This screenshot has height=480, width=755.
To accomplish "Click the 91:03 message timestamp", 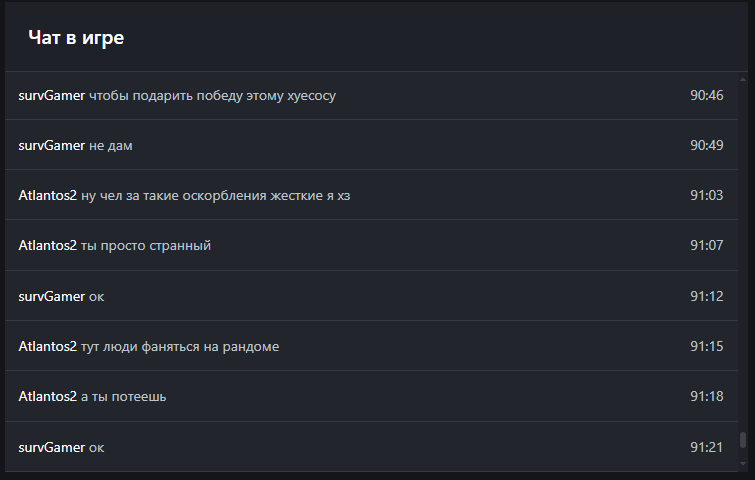I will pyautogui.click(x=706, y=196).
